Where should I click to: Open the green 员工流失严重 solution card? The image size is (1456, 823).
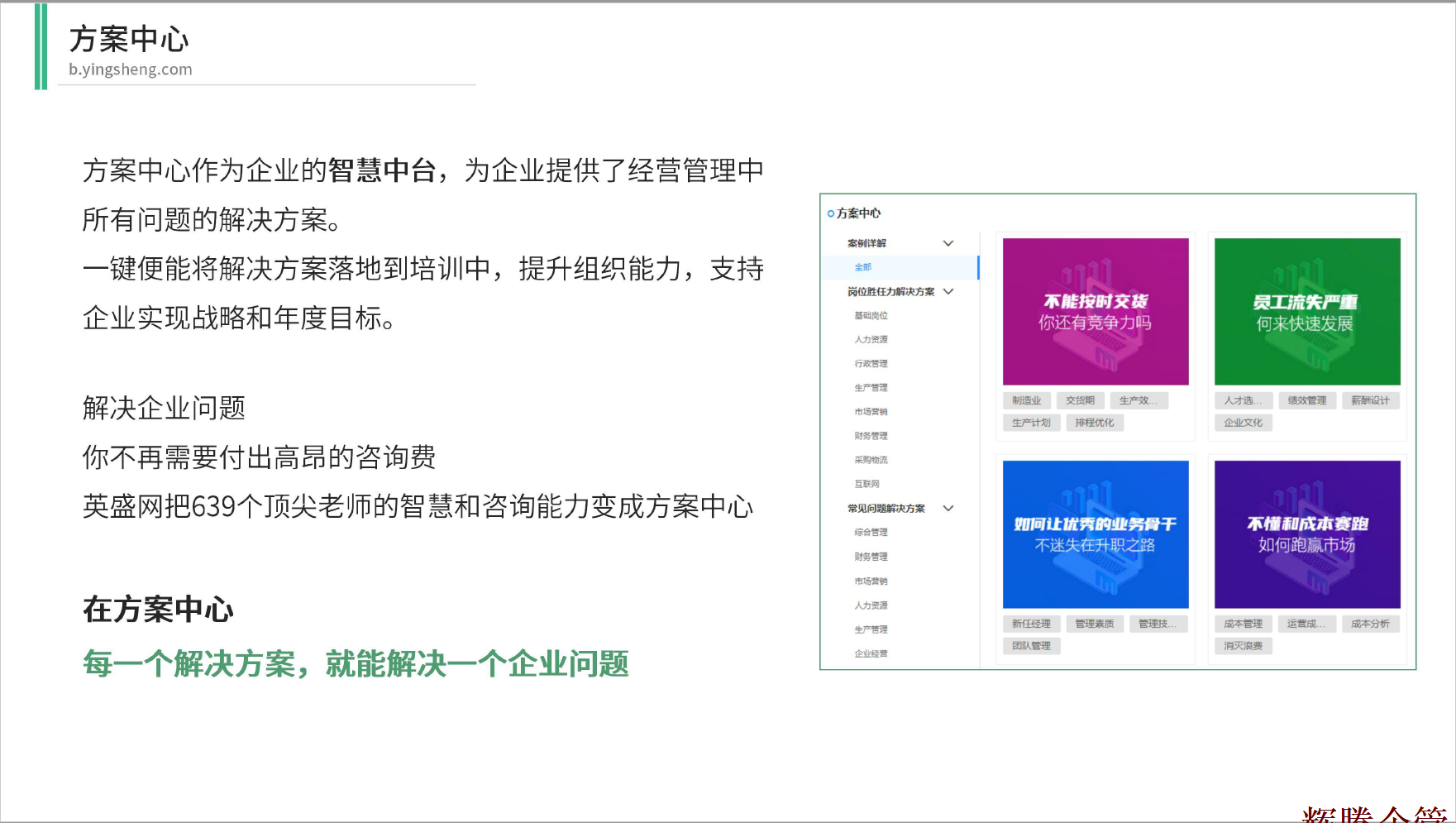pyautogui.click(x=1306, y=312)
